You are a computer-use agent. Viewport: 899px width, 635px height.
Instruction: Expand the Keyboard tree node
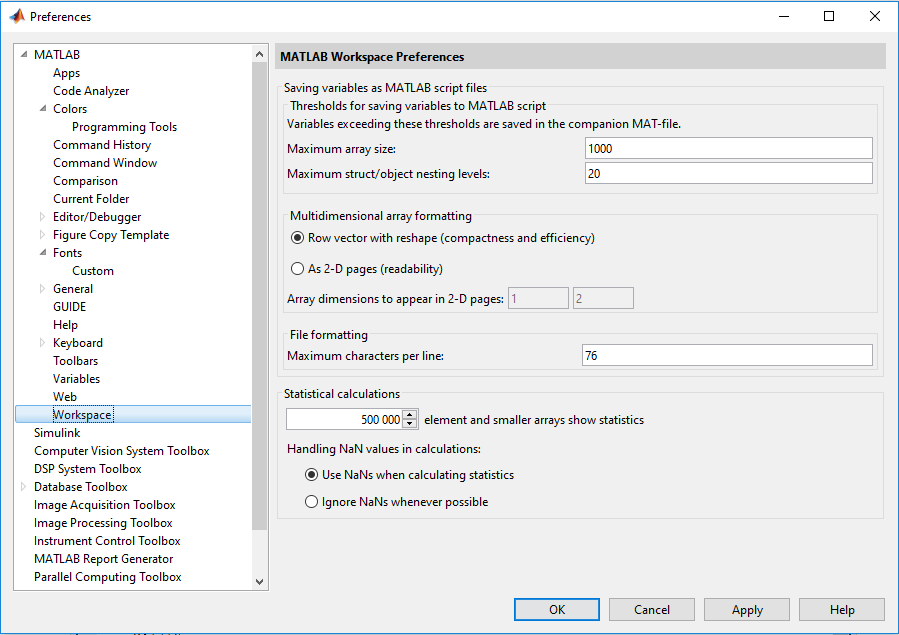[x=42, y=343]
